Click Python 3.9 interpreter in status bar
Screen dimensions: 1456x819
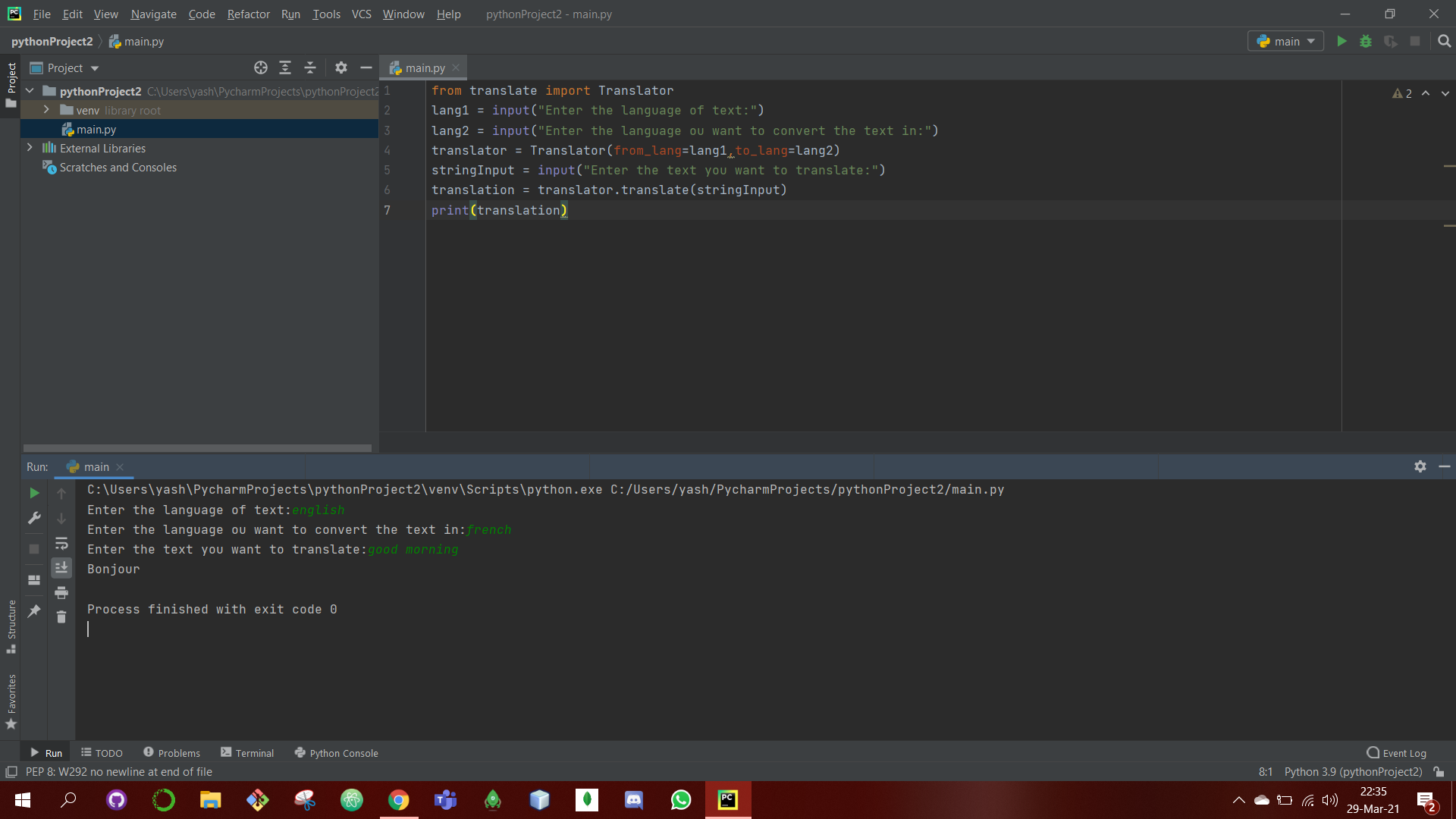(1353, 772)
